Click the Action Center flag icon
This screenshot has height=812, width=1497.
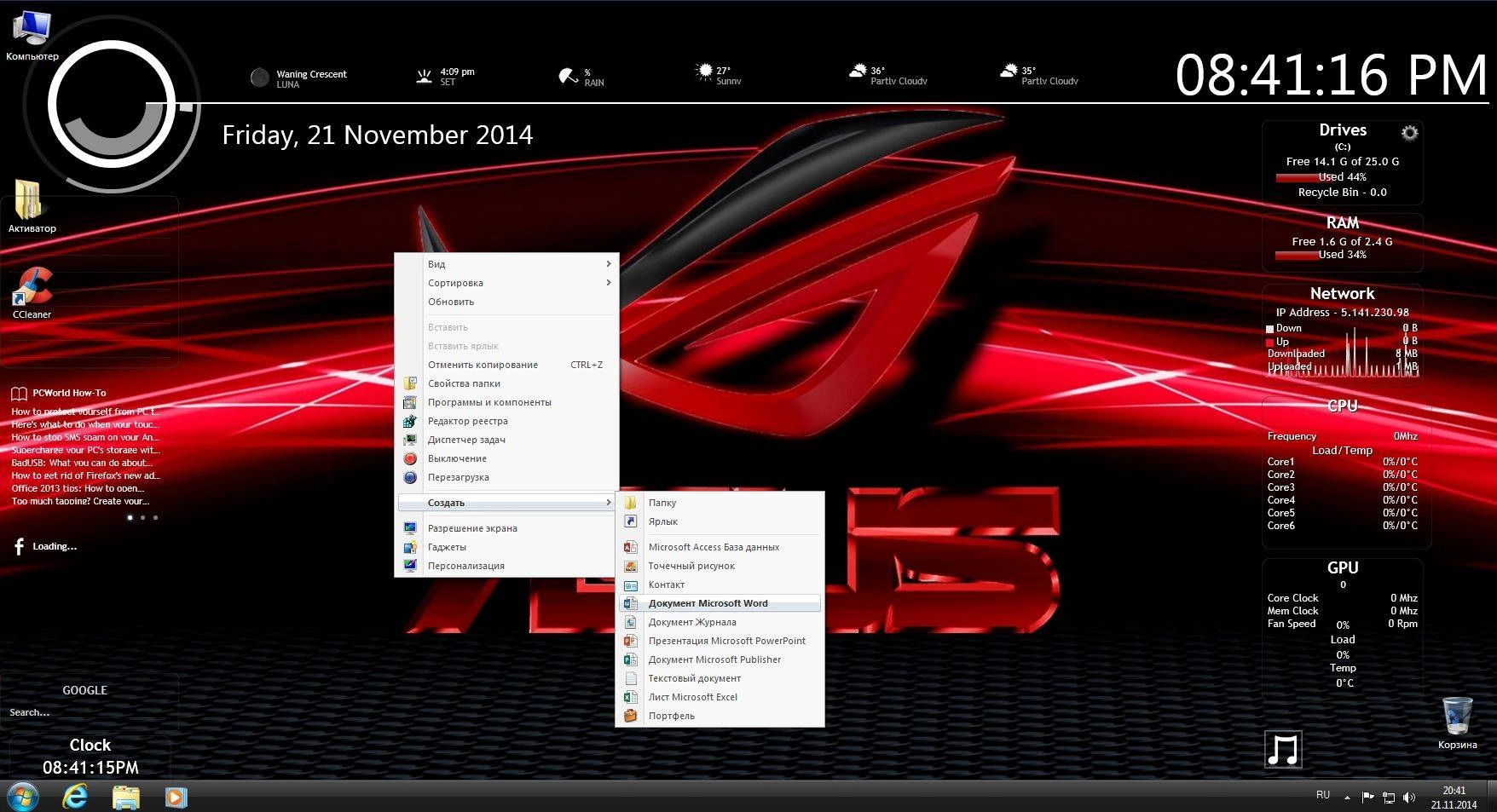[1367, 798]
